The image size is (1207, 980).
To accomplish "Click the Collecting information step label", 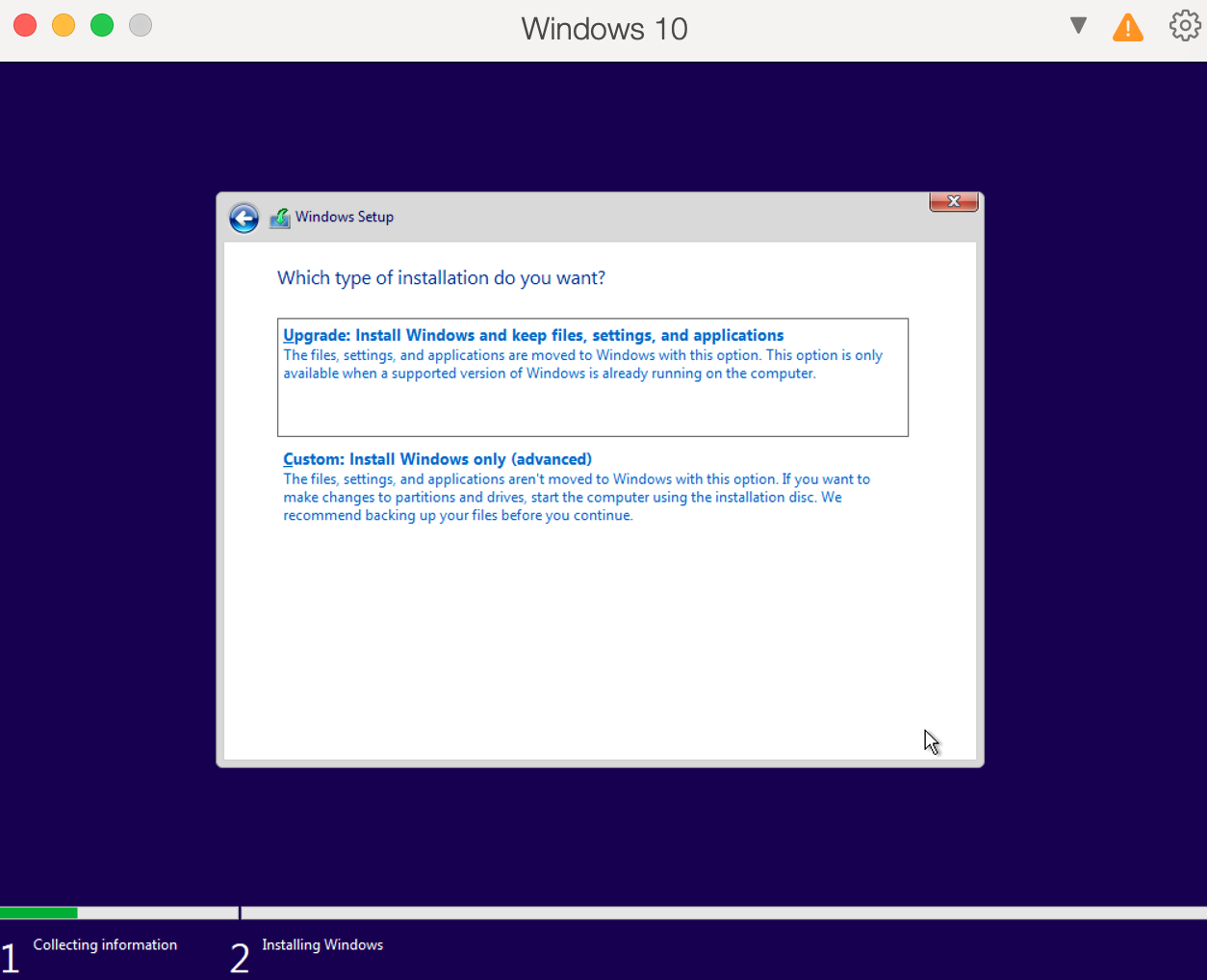I will [105, 944].
